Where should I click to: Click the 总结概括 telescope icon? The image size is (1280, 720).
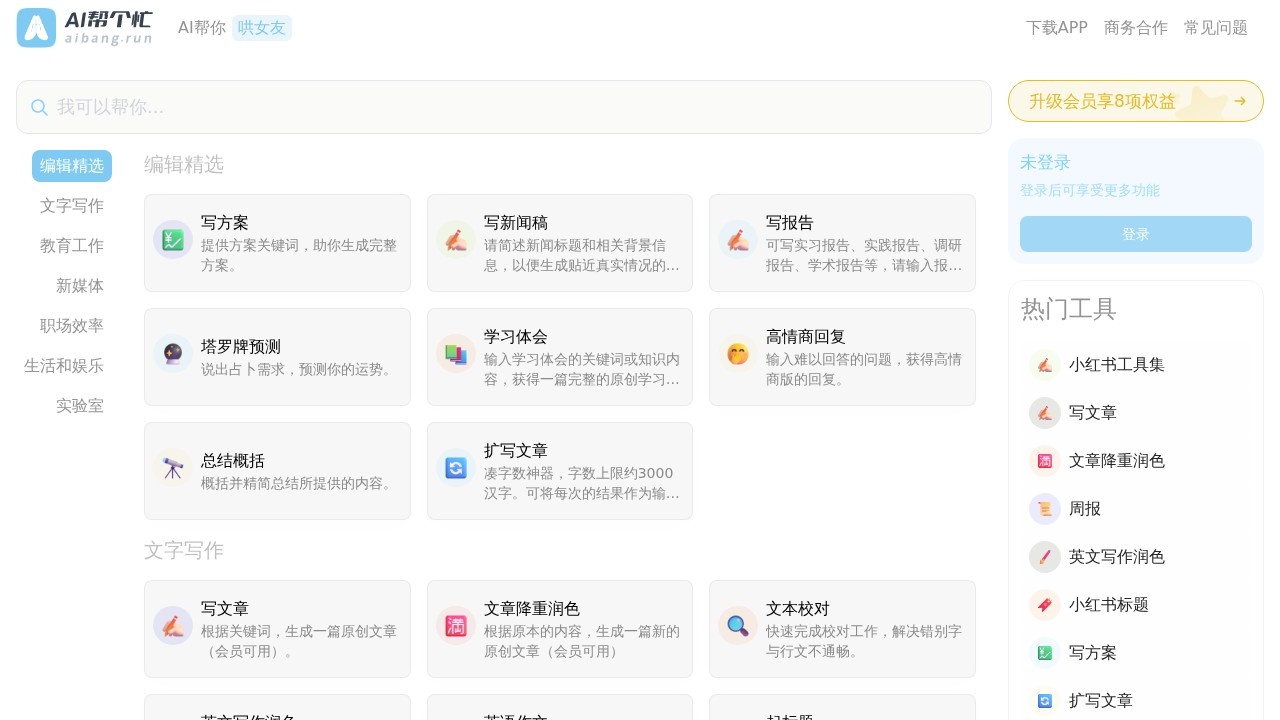point(173,468)
